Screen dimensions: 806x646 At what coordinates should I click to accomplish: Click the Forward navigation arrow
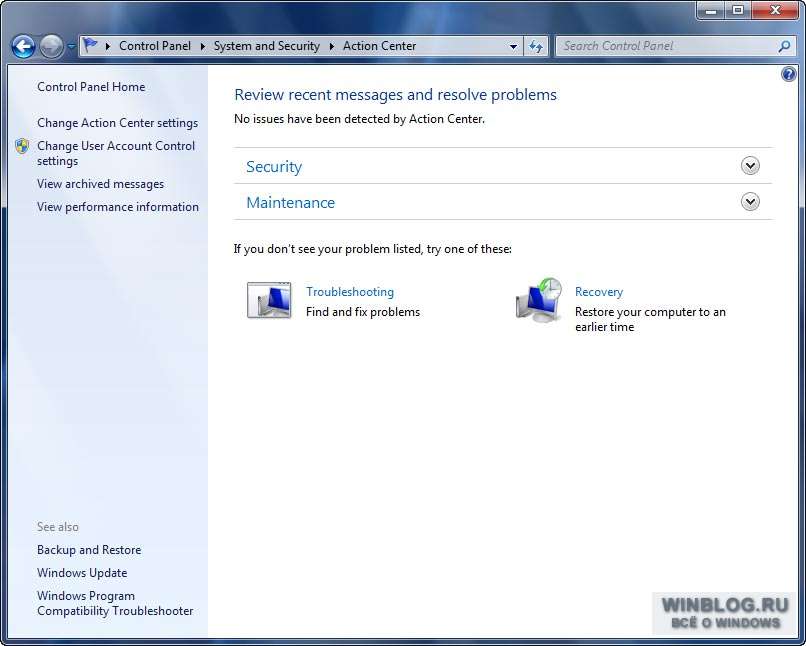click(51, 47)
